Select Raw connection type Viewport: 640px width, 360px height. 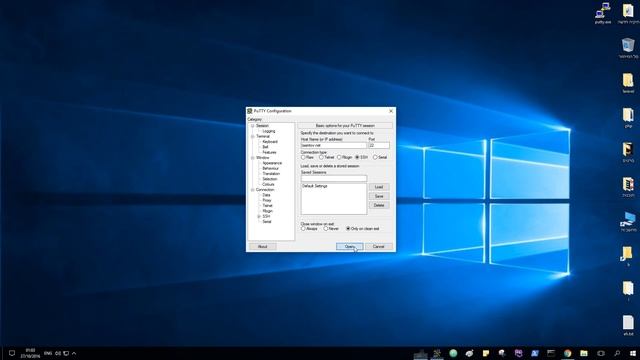[x=307, y=157]
